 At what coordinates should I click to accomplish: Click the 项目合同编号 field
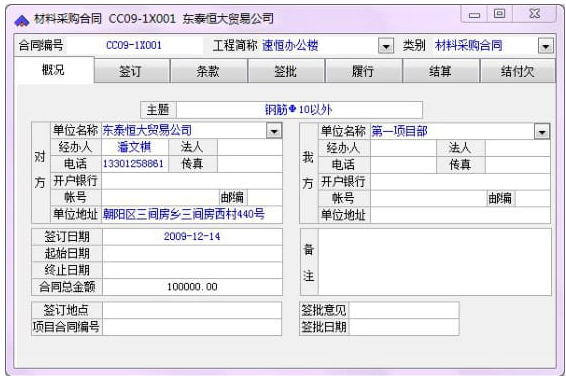point(192,327)
